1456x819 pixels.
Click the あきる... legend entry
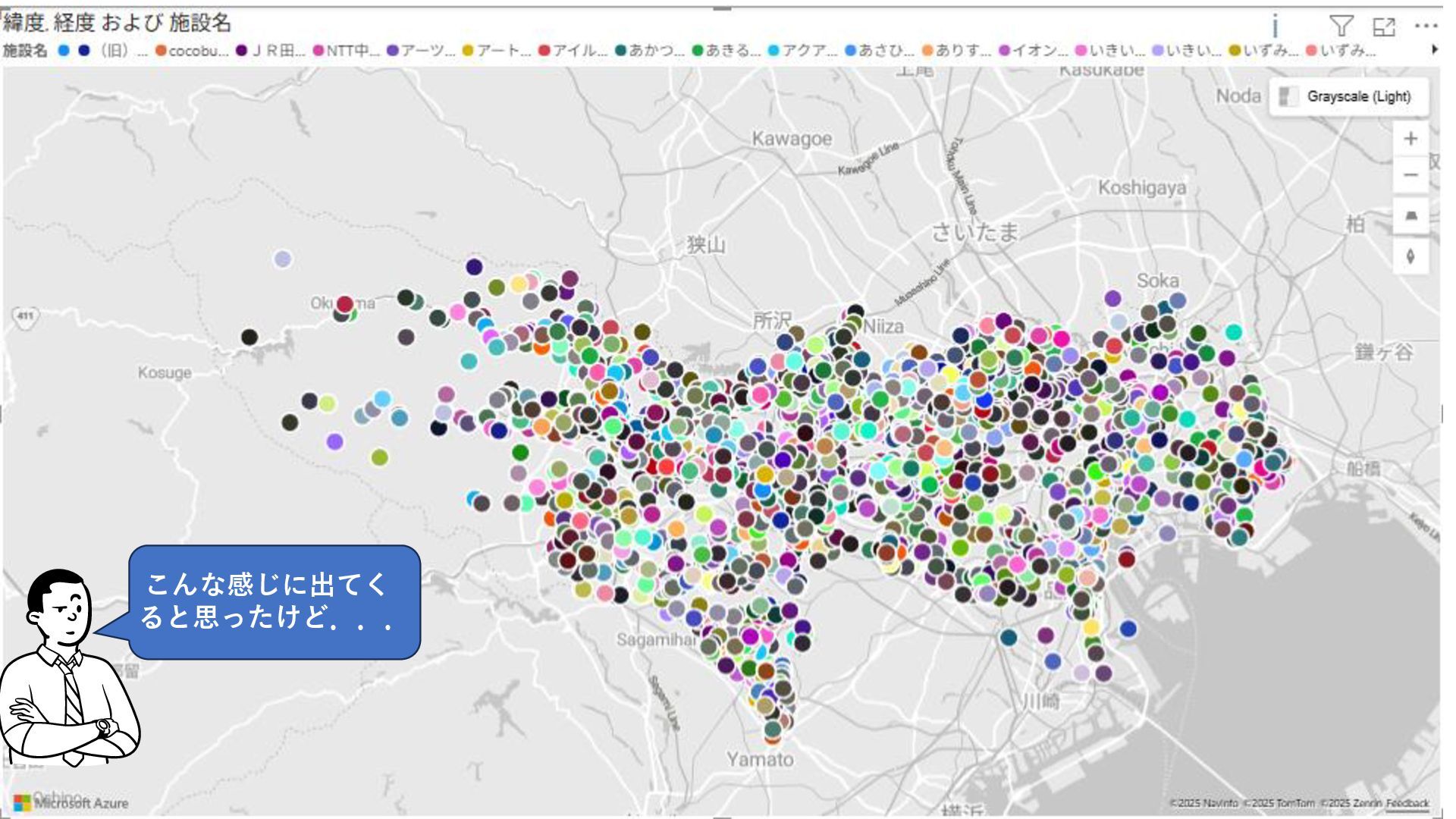coord(730,51)
